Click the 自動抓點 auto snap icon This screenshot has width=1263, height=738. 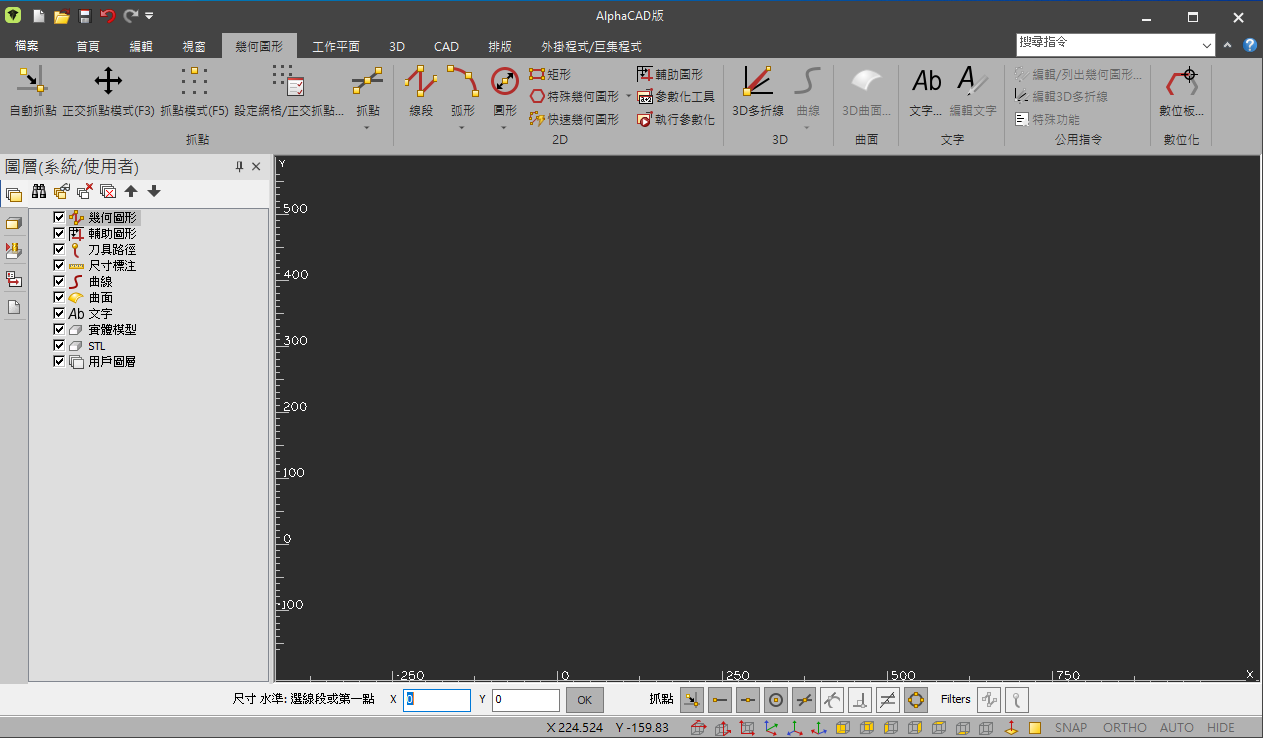tap(32, 82)
